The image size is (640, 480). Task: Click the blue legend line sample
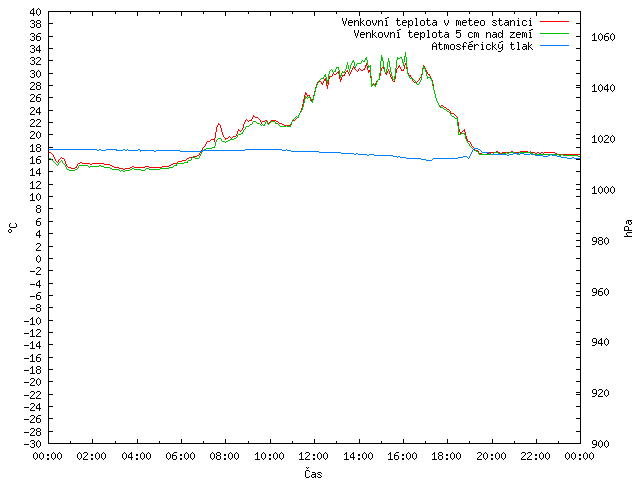point(554,46)
